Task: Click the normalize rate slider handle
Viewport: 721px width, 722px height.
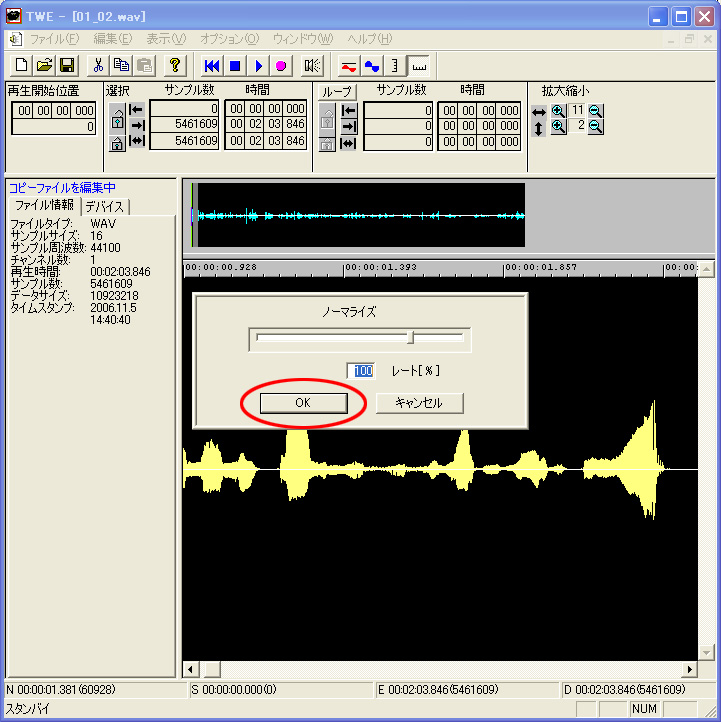Action: [x=411, y=338]
